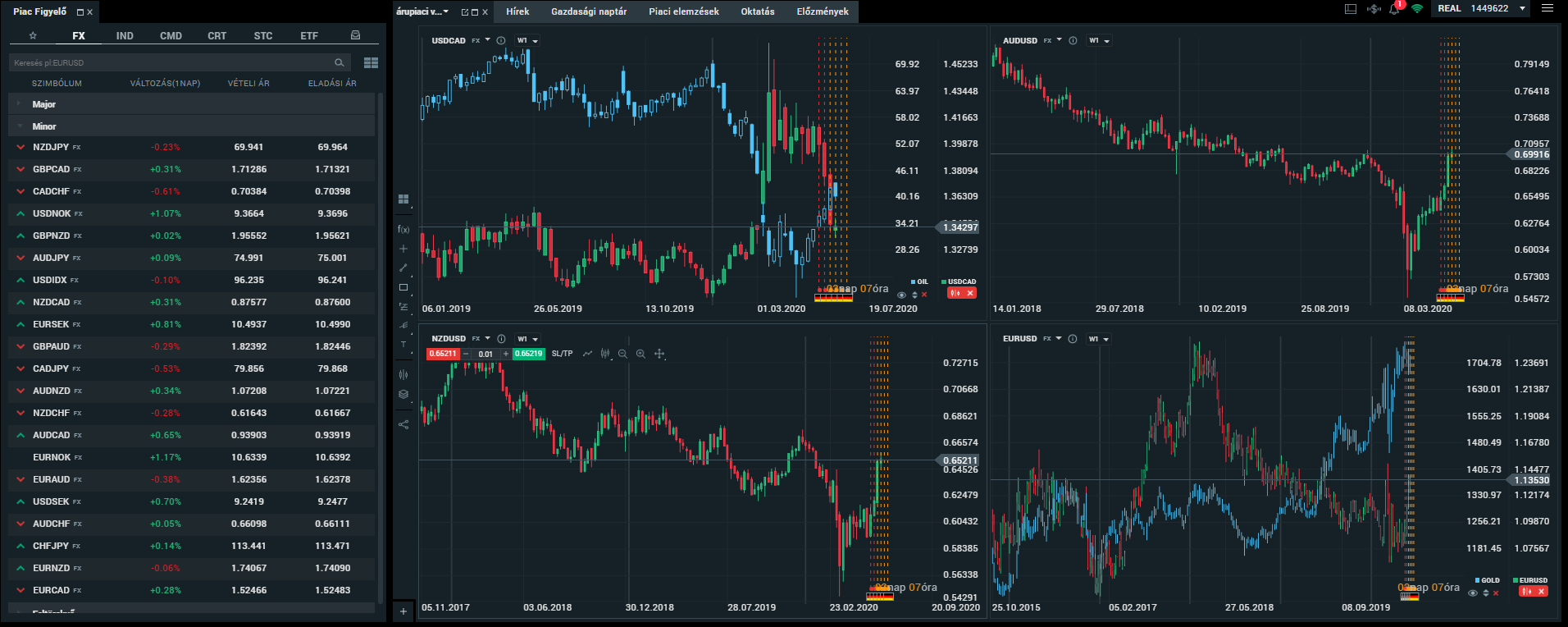Select the trend line drawing tool
Screen dimensions: 1568x627
point(403,268)
